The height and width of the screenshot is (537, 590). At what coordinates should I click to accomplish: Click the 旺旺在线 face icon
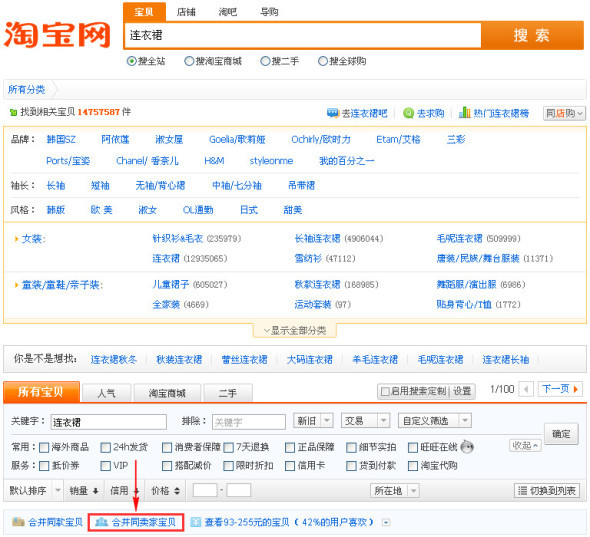[467, 447]
